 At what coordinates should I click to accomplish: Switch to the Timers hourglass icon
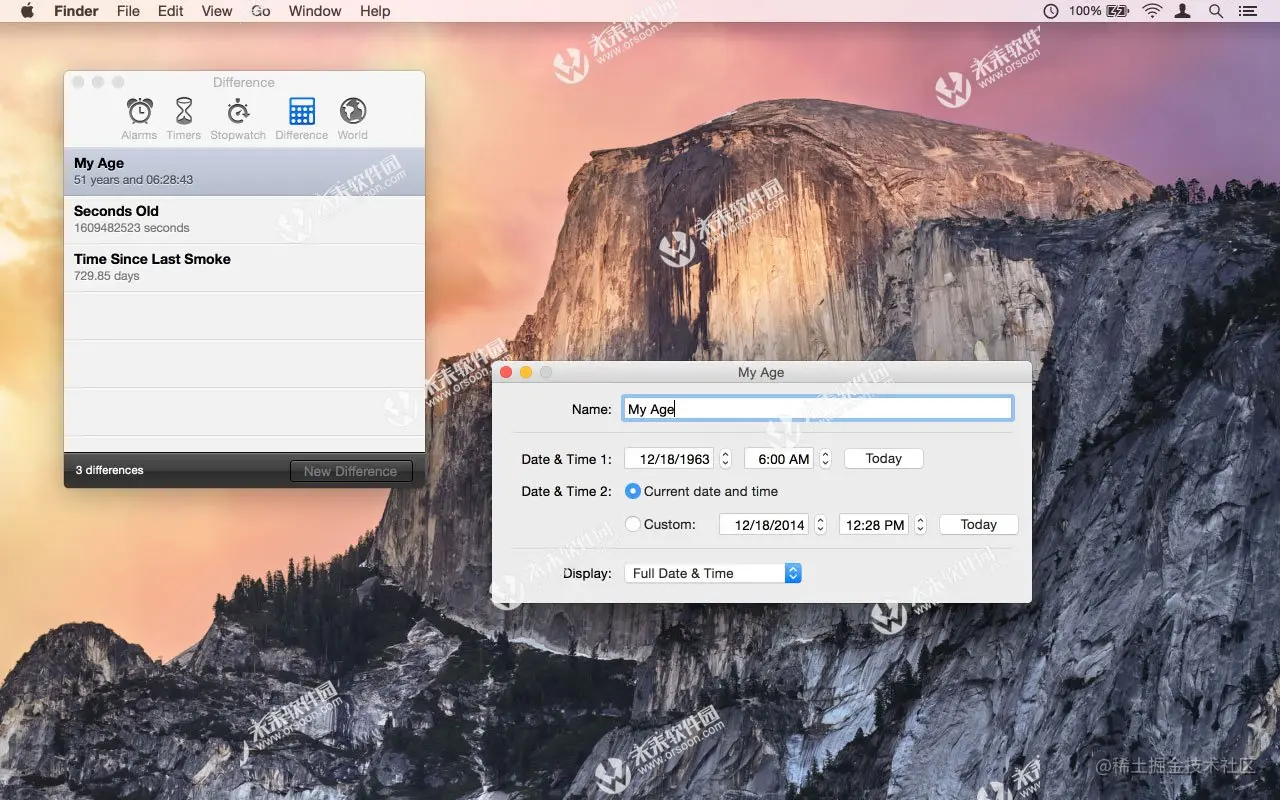[184, 111]
